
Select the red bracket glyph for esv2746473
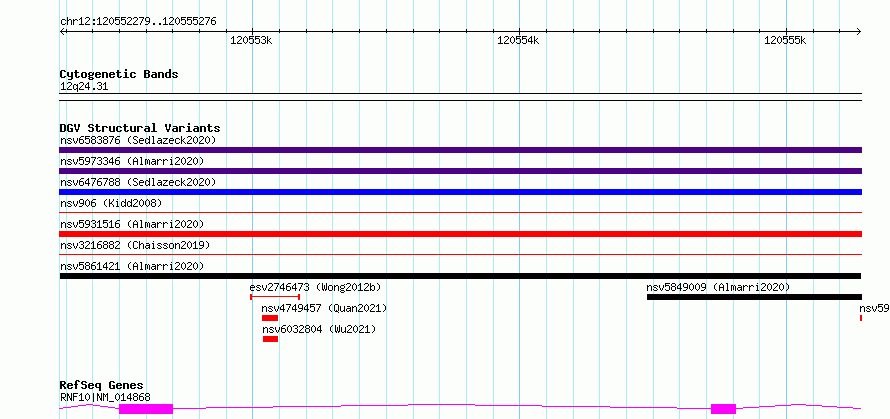(275, 296)
